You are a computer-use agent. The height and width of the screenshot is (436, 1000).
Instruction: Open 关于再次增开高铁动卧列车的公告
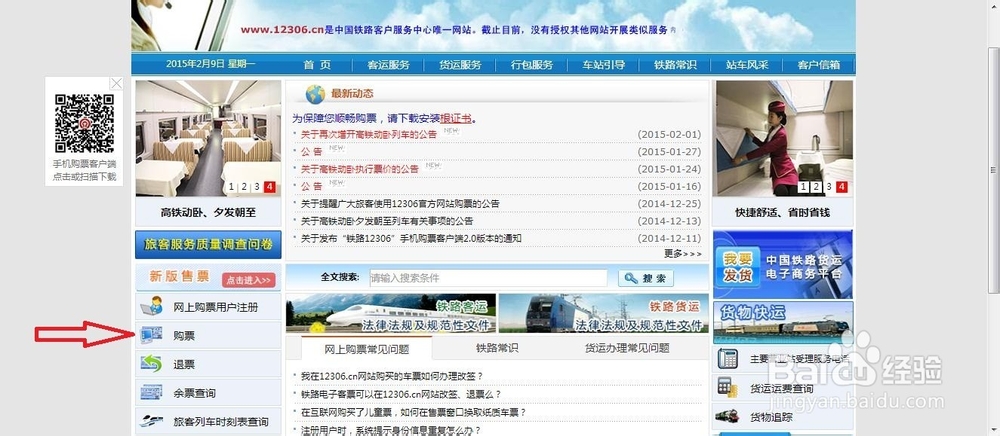click(x=369, y=134)
